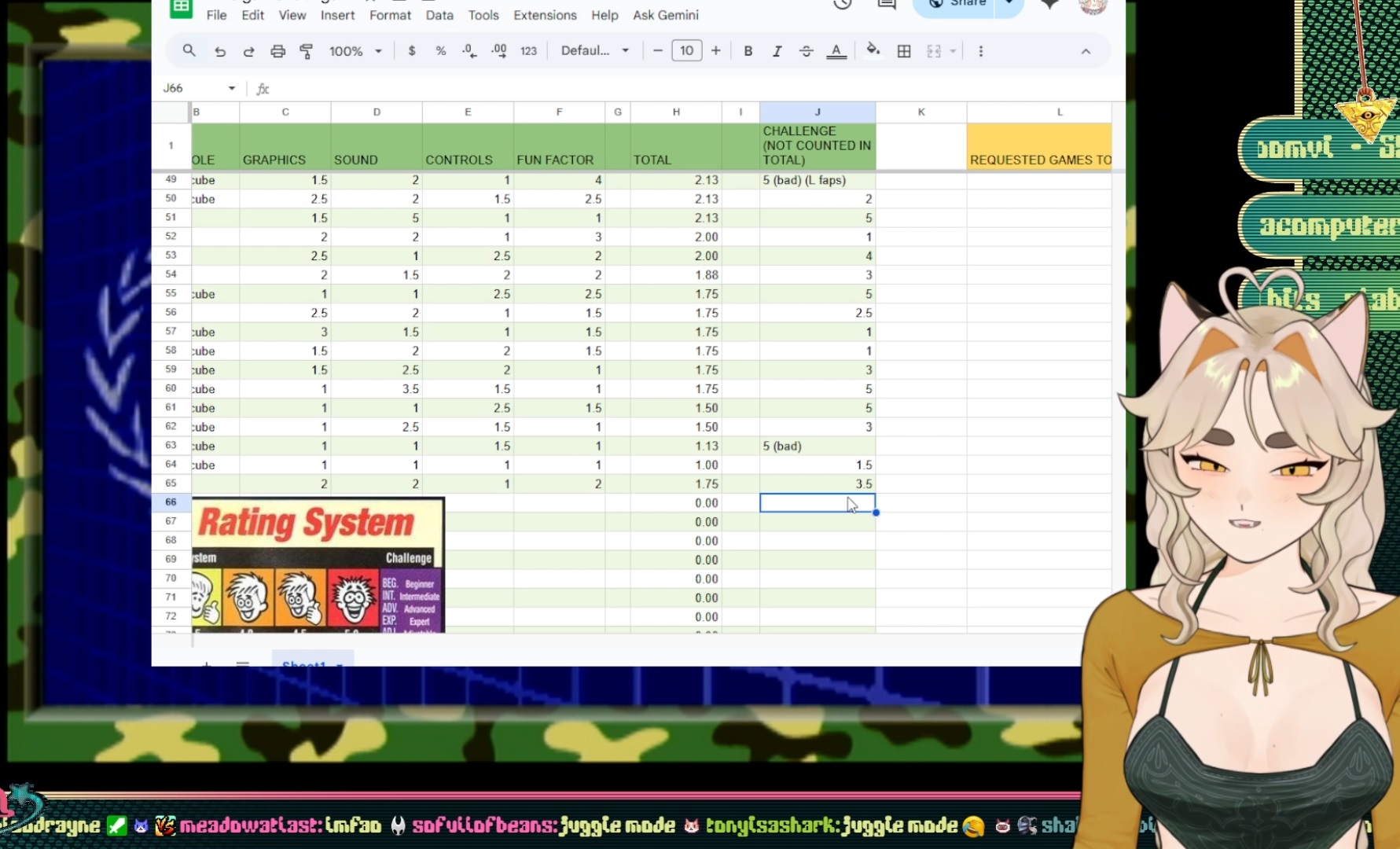Click the redo arrow icon
The image size is (1400, 849).
248,51
